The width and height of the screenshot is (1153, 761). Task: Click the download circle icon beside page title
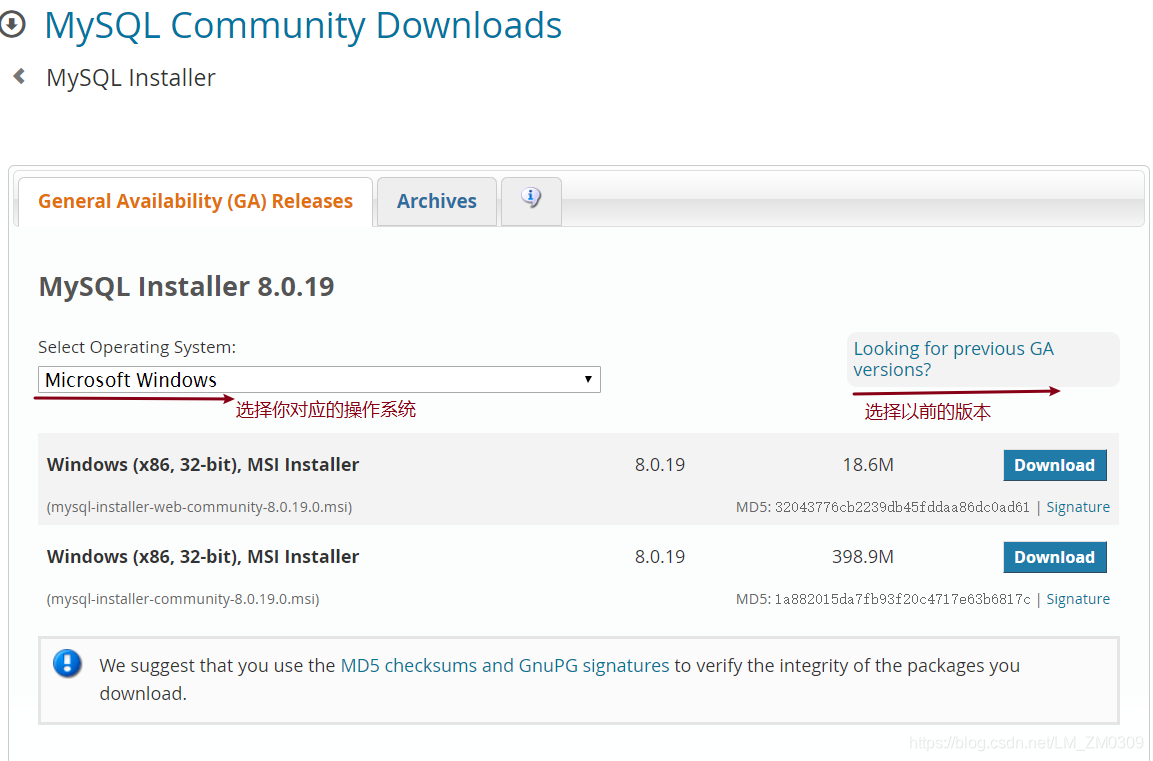coord(12,24)
